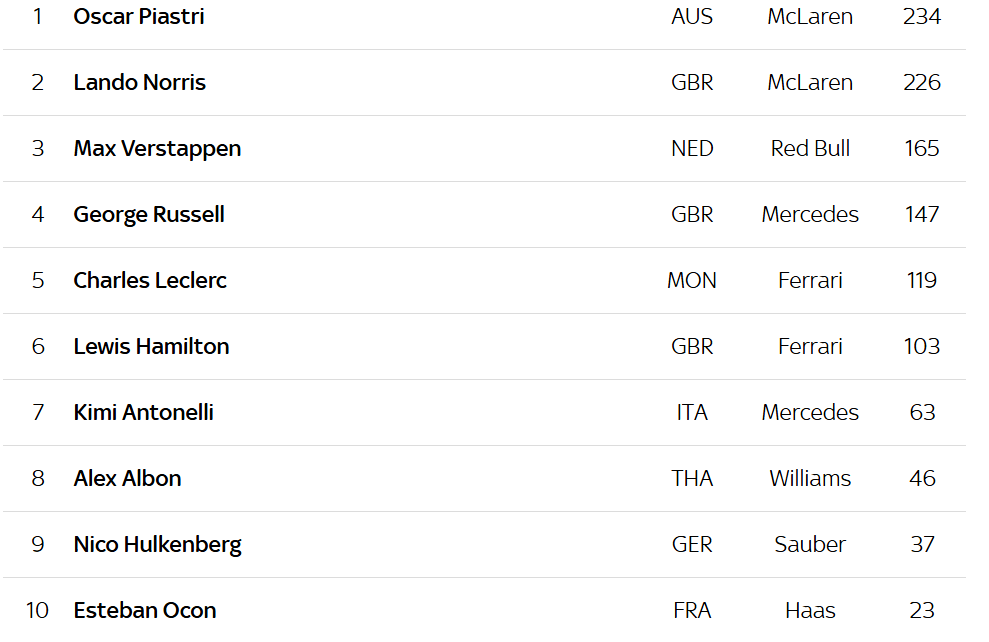Viewport: 989px width, 642px height.
Task: Open Kimi Antonelli's driver link
Action: (x=143, y=413)
